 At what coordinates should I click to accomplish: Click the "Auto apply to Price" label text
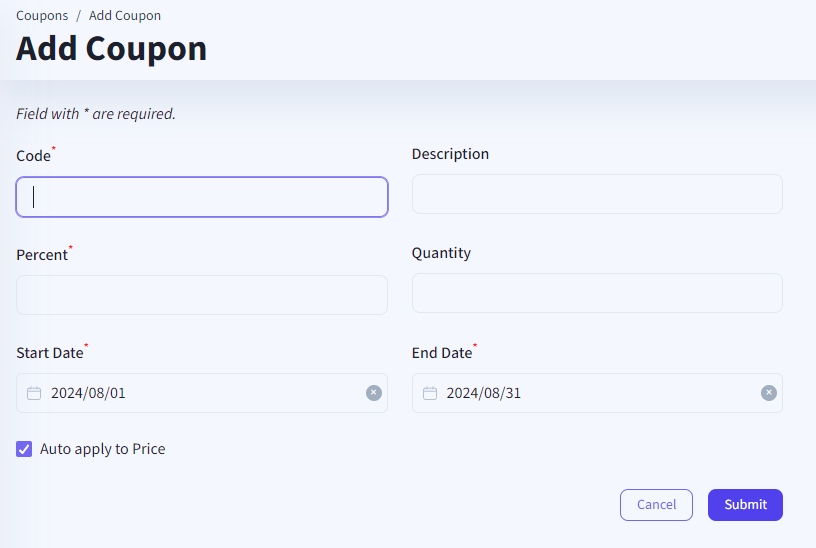pyautogui.click(x=102, y=449)
